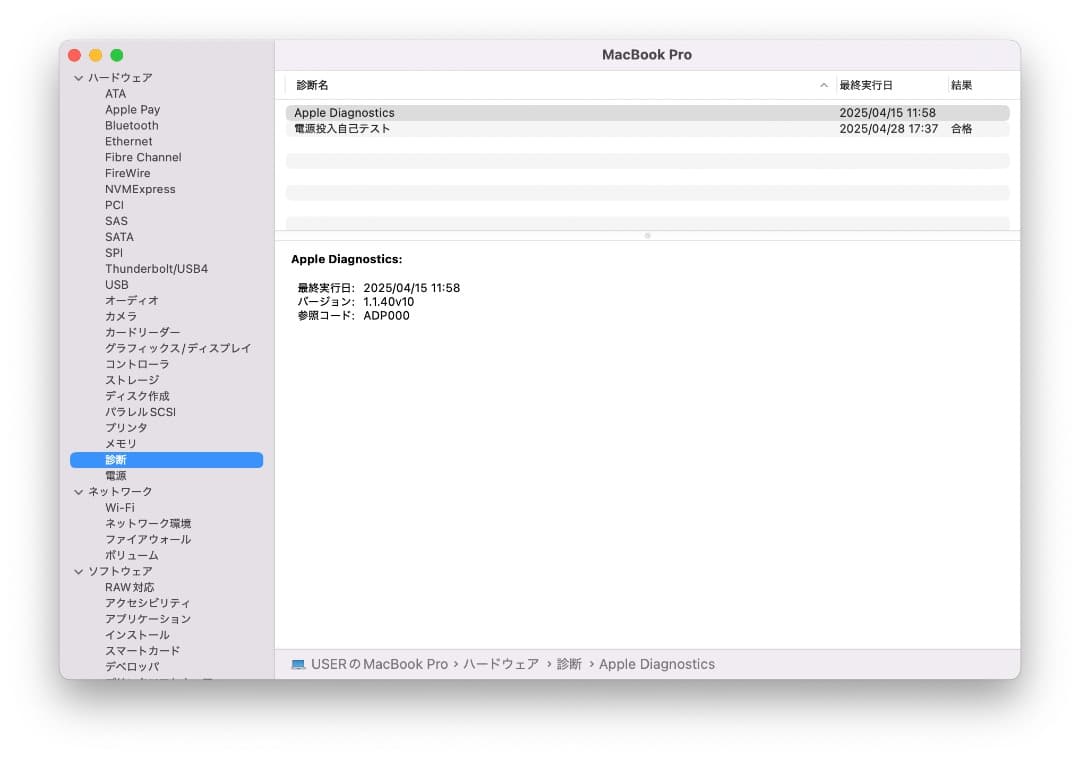Collapse the ハードウェア tree section

78,77
